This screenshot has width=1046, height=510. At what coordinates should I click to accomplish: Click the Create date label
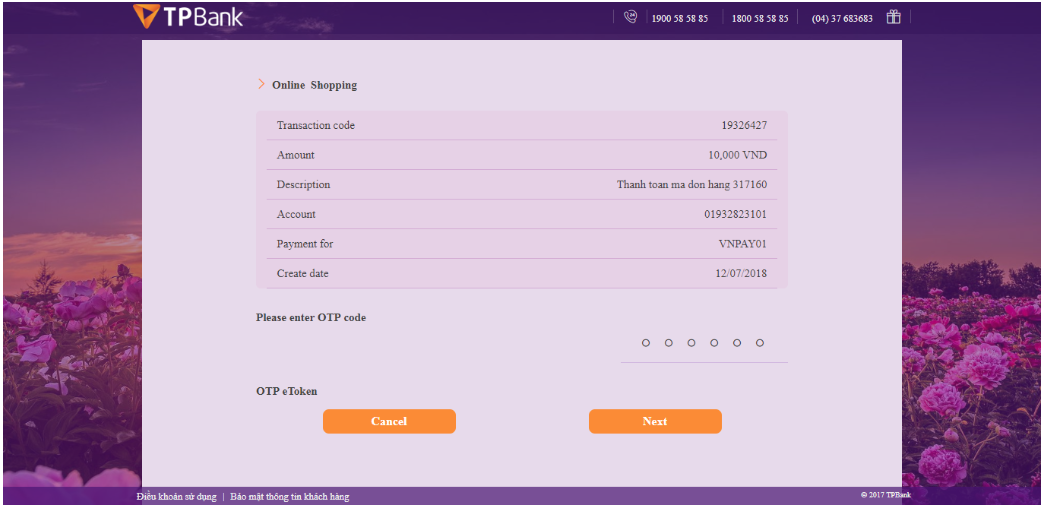[x=303, y=273]
